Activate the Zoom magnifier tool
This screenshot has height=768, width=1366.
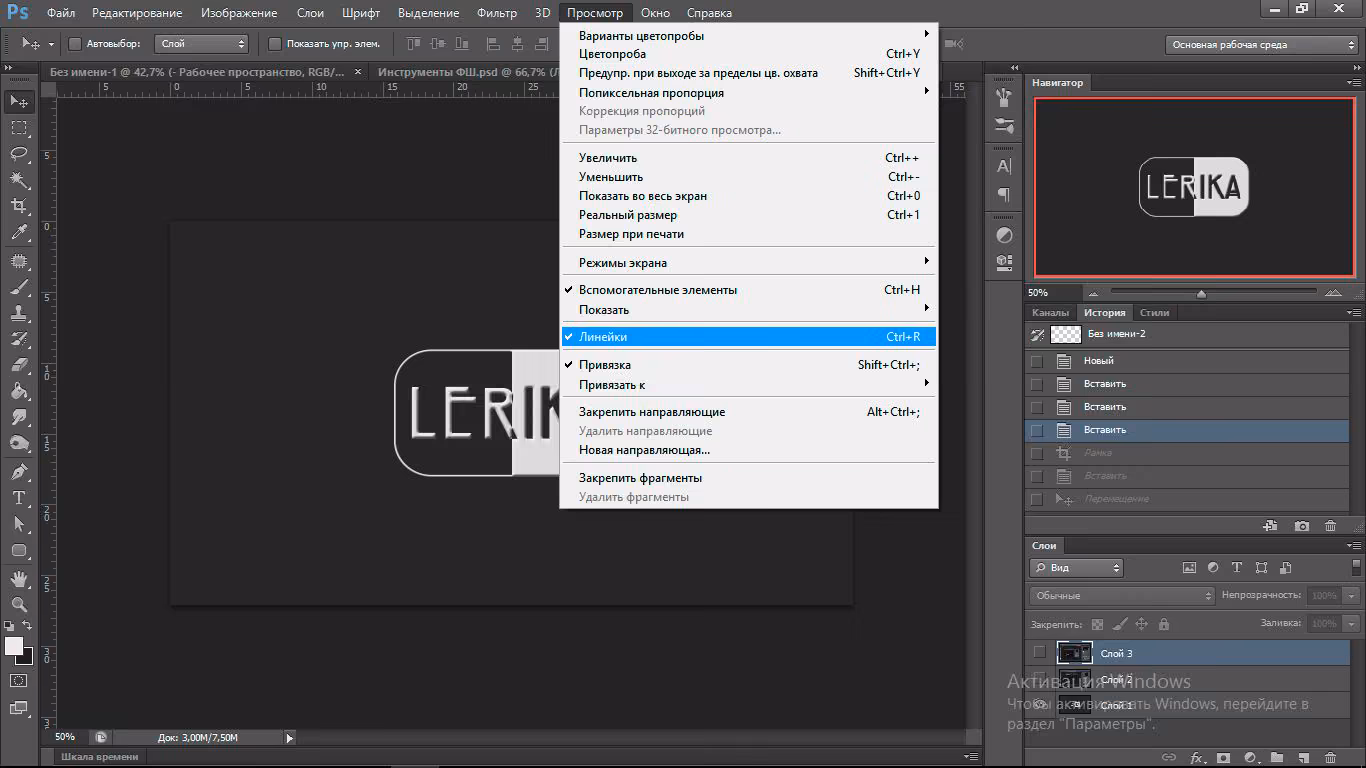click(x=19, y=605)
